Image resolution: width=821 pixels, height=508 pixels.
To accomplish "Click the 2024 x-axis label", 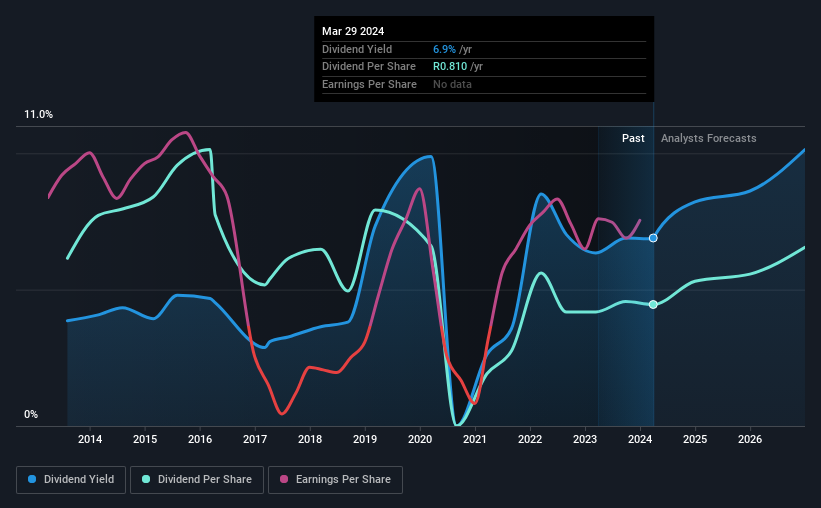I will [640, 439].
